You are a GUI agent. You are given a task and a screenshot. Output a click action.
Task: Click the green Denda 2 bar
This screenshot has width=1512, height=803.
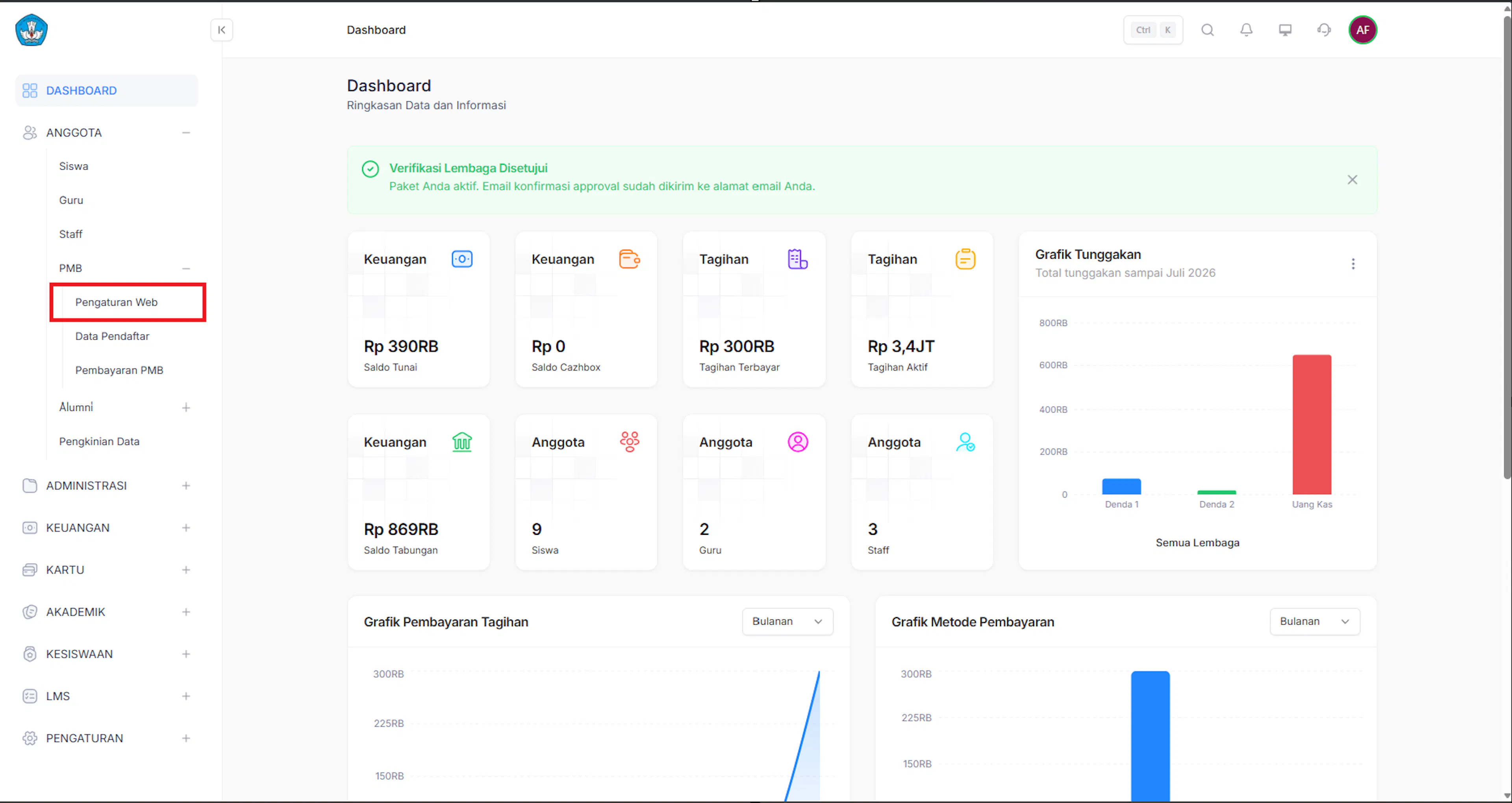[x=1216, y=493]
